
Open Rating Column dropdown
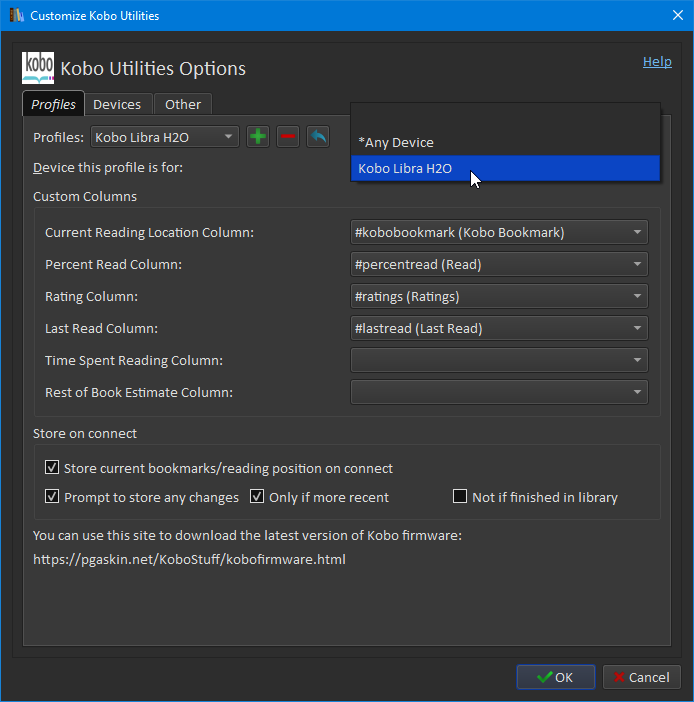pyautogui.click(x=499, y=296)
